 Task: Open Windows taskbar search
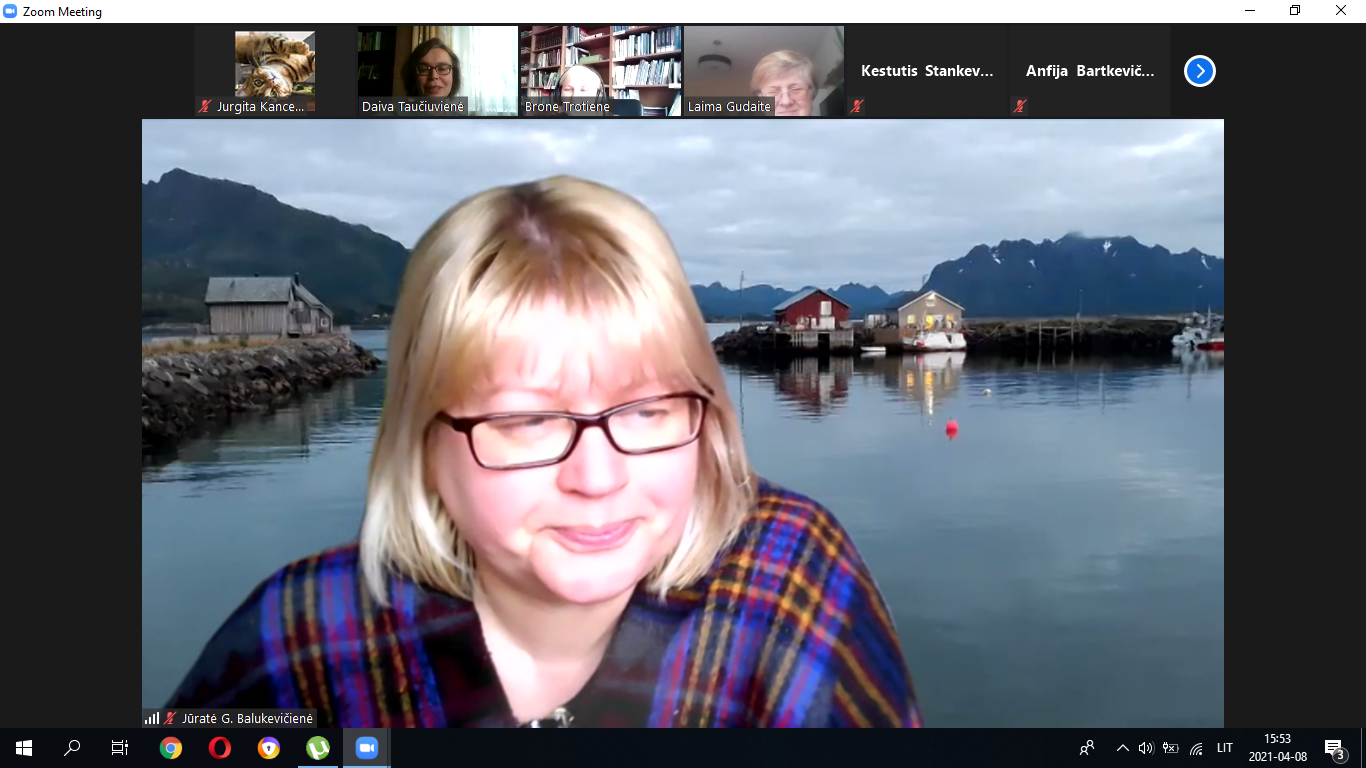pos(72,748)
